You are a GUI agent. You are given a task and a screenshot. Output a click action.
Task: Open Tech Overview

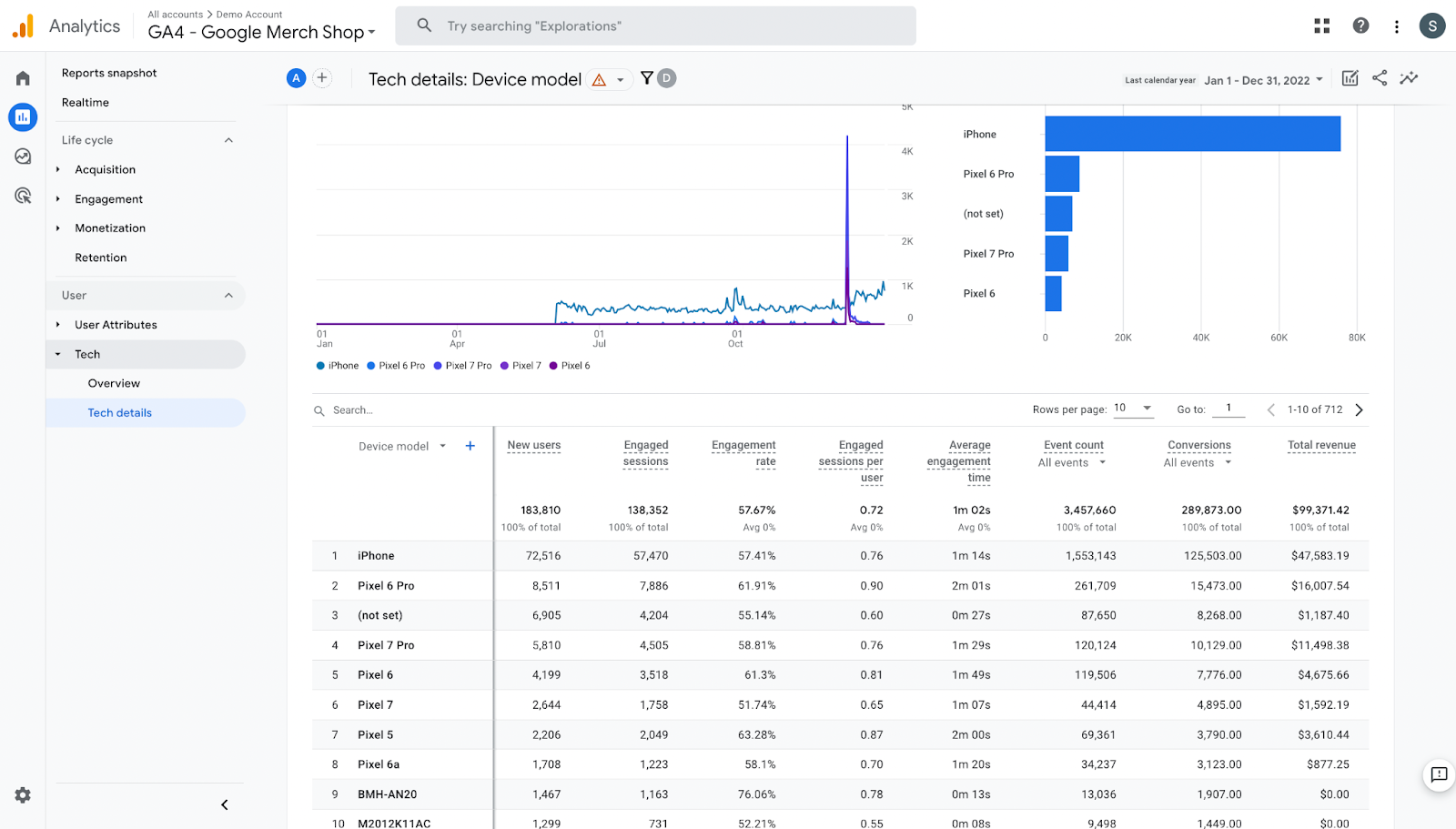point(114,383)
